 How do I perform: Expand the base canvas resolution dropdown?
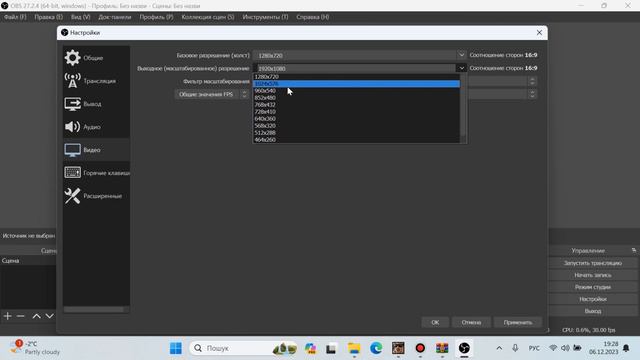tap(461, 55)
